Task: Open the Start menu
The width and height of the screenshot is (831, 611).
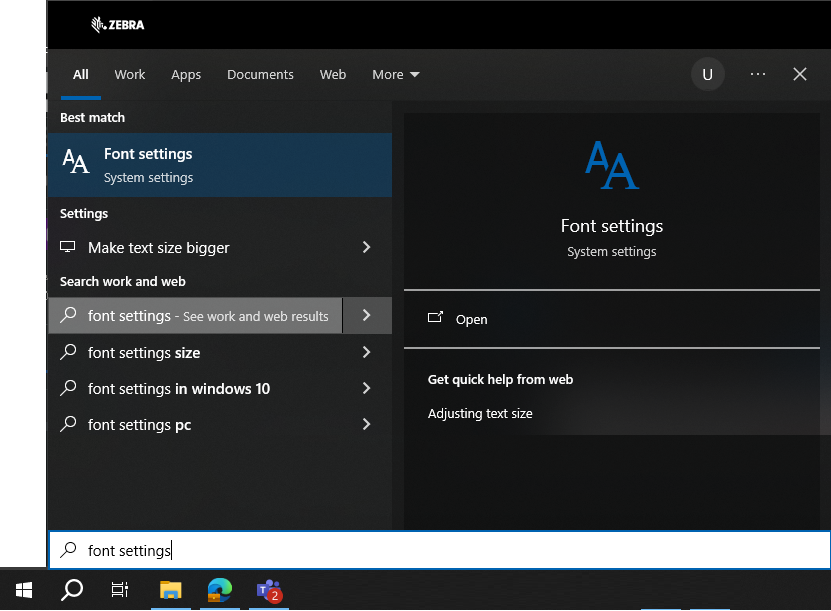Action: [x=23, y=590]
